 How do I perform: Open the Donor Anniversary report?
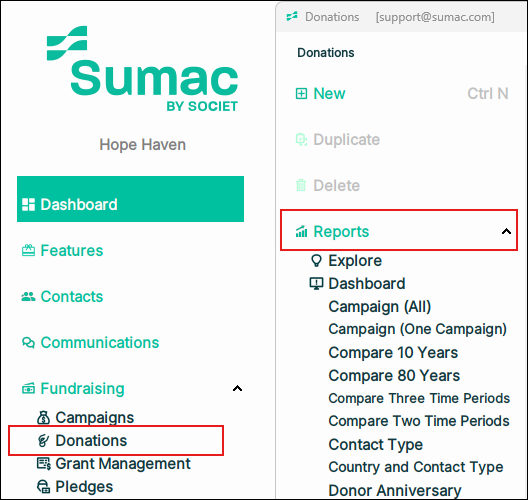(395, 491)
